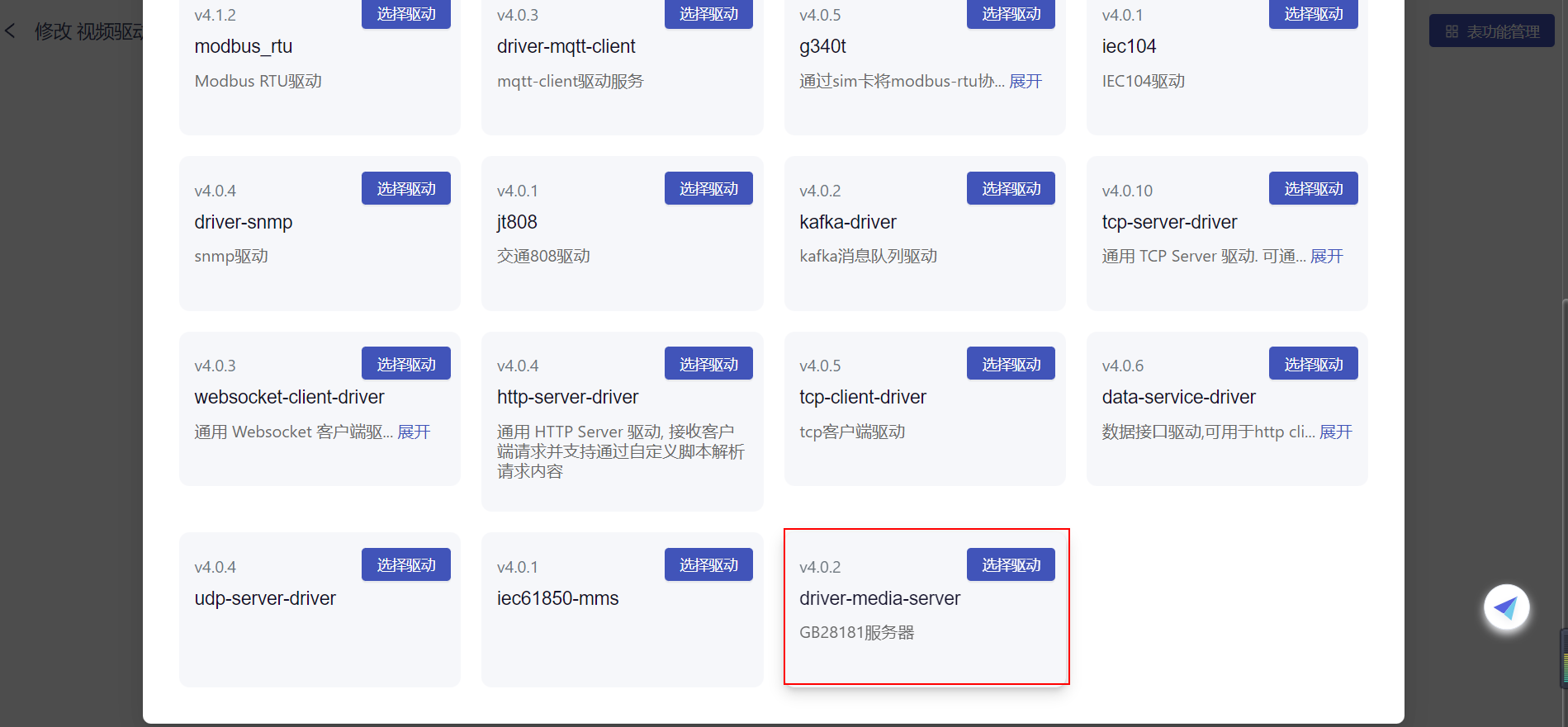The width and height of the screenshot is (1568, 727).
Task: Click the mqtt-client驱动服务 description
Action: pos(571,81)
